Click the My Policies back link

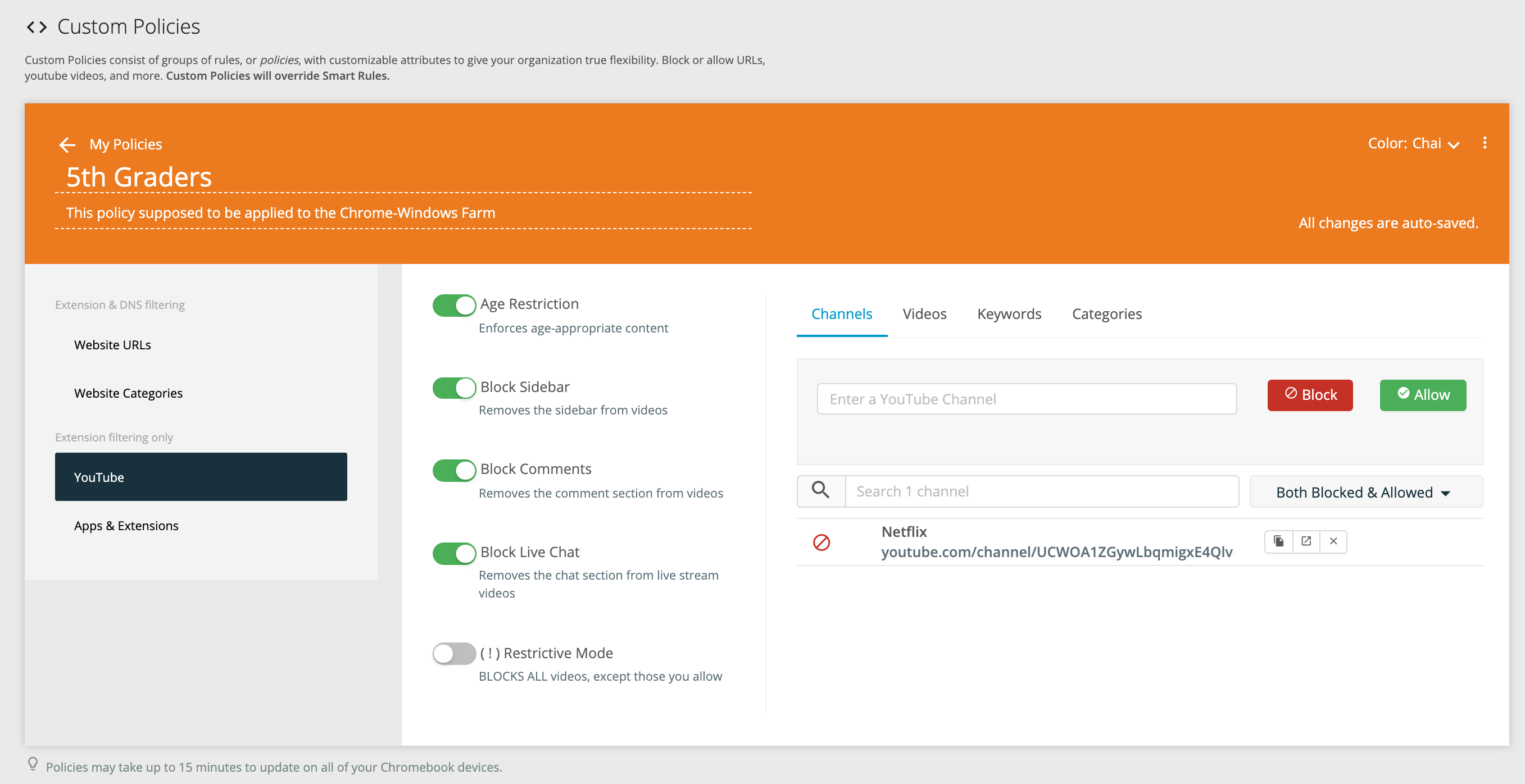(x=125, y=144)
